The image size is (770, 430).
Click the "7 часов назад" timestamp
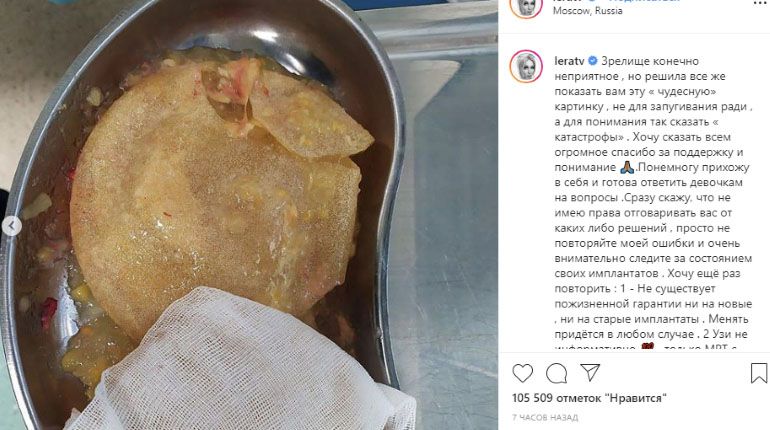coord(545,418)
